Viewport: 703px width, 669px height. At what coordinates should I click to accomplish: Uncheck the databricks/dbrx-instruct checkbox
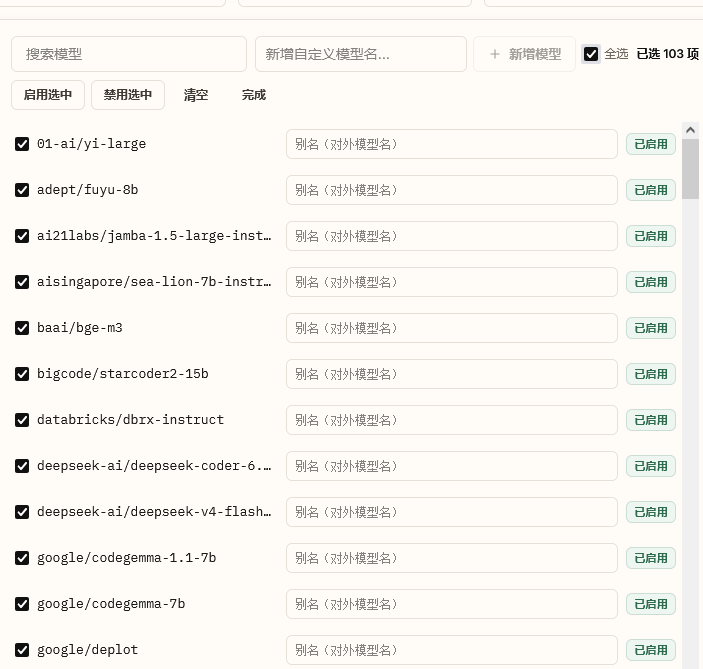click(22, 420)
